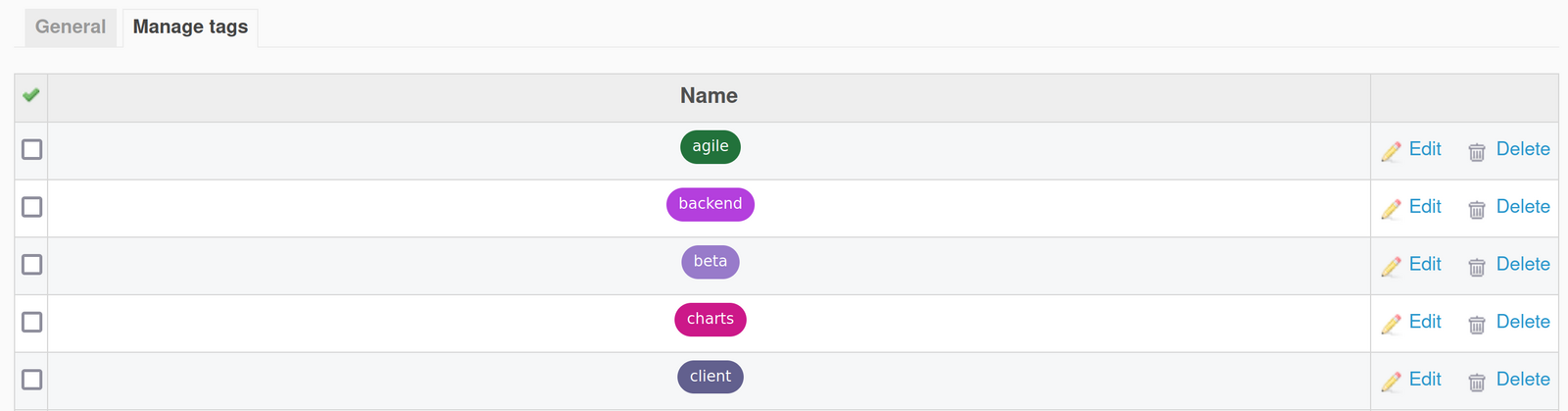Select the Manage tags tab
The image size is (1568, 411).
tap(190, 27)
